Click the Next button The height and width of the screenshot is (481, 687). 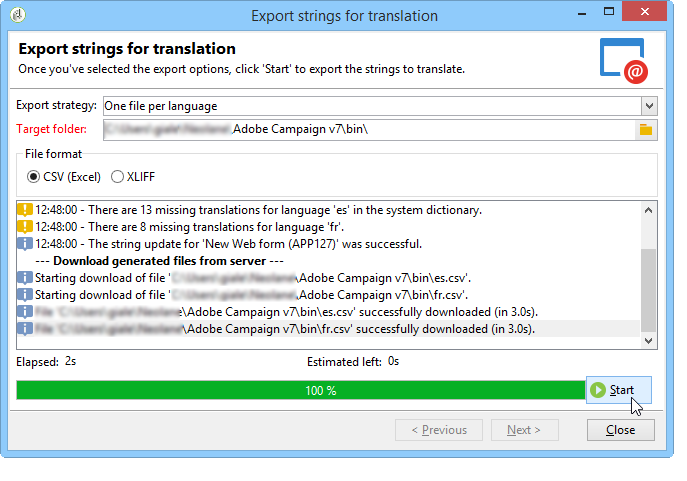coord(524,430)
